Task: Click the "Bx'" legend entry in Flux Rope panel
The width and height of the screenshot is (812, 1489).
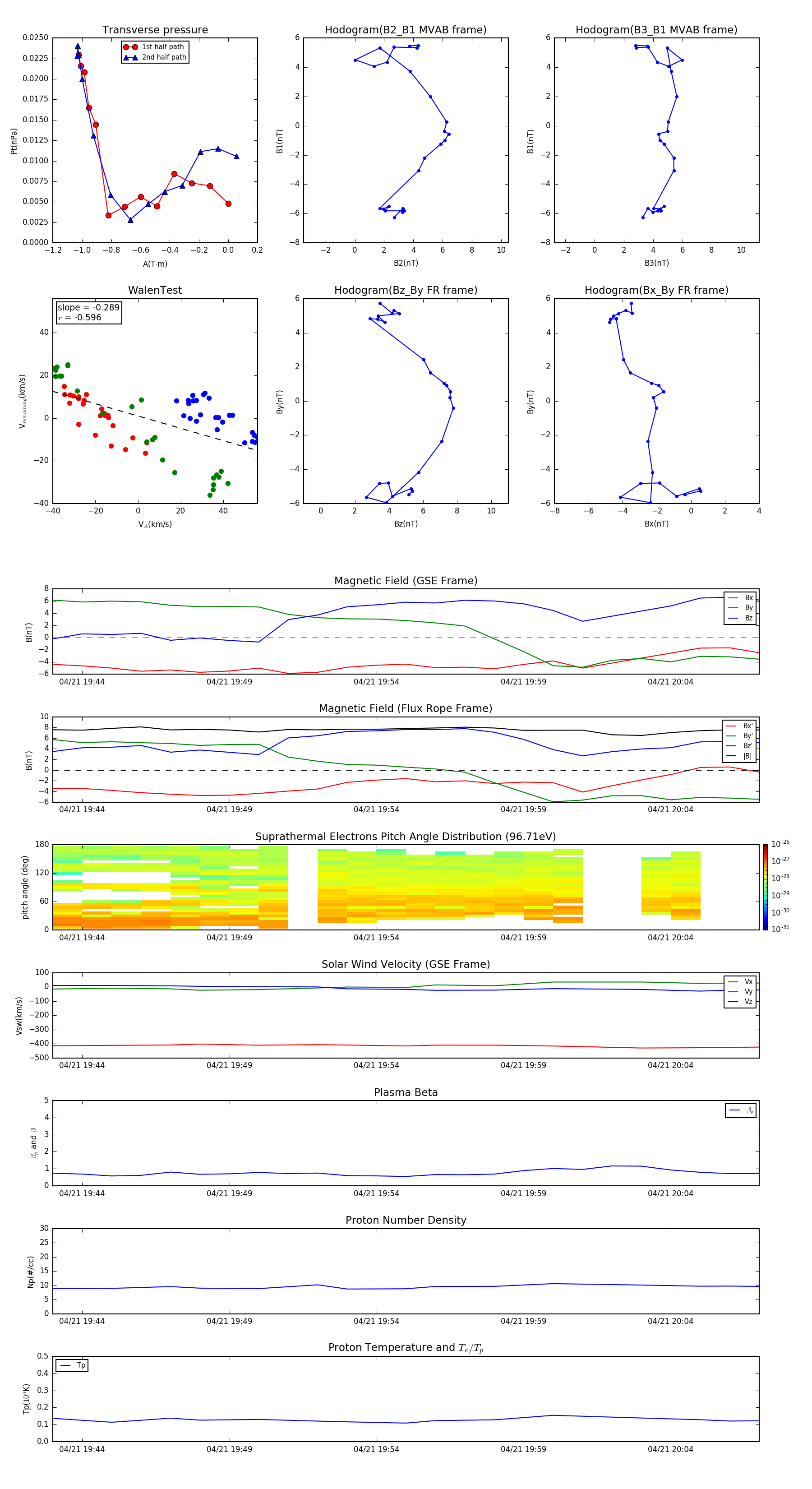Action: pyautogui.click(x=740, y=726)
